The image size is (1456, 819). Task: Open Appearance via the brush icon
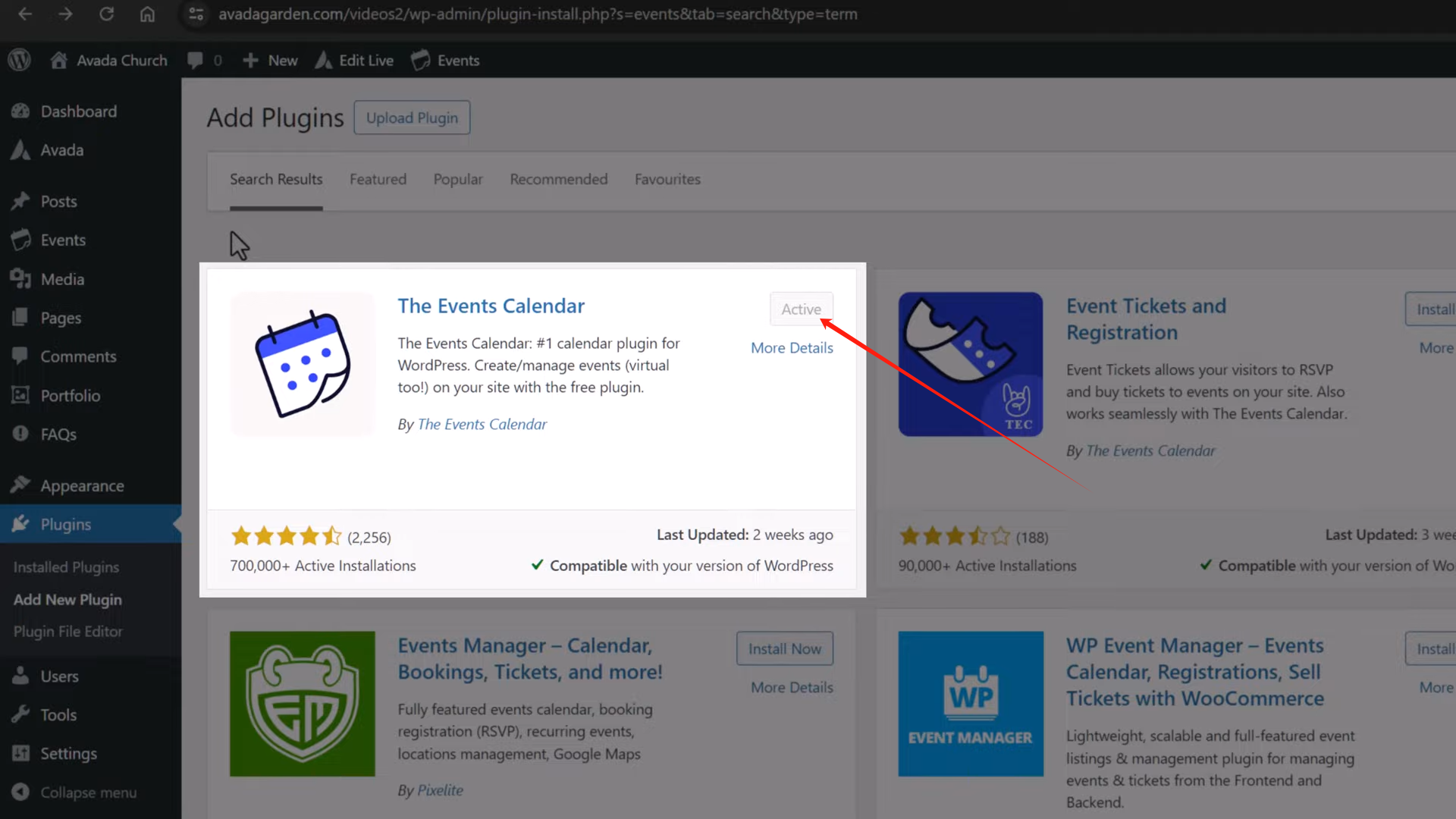pyautogui.click(x=21, y=485)
